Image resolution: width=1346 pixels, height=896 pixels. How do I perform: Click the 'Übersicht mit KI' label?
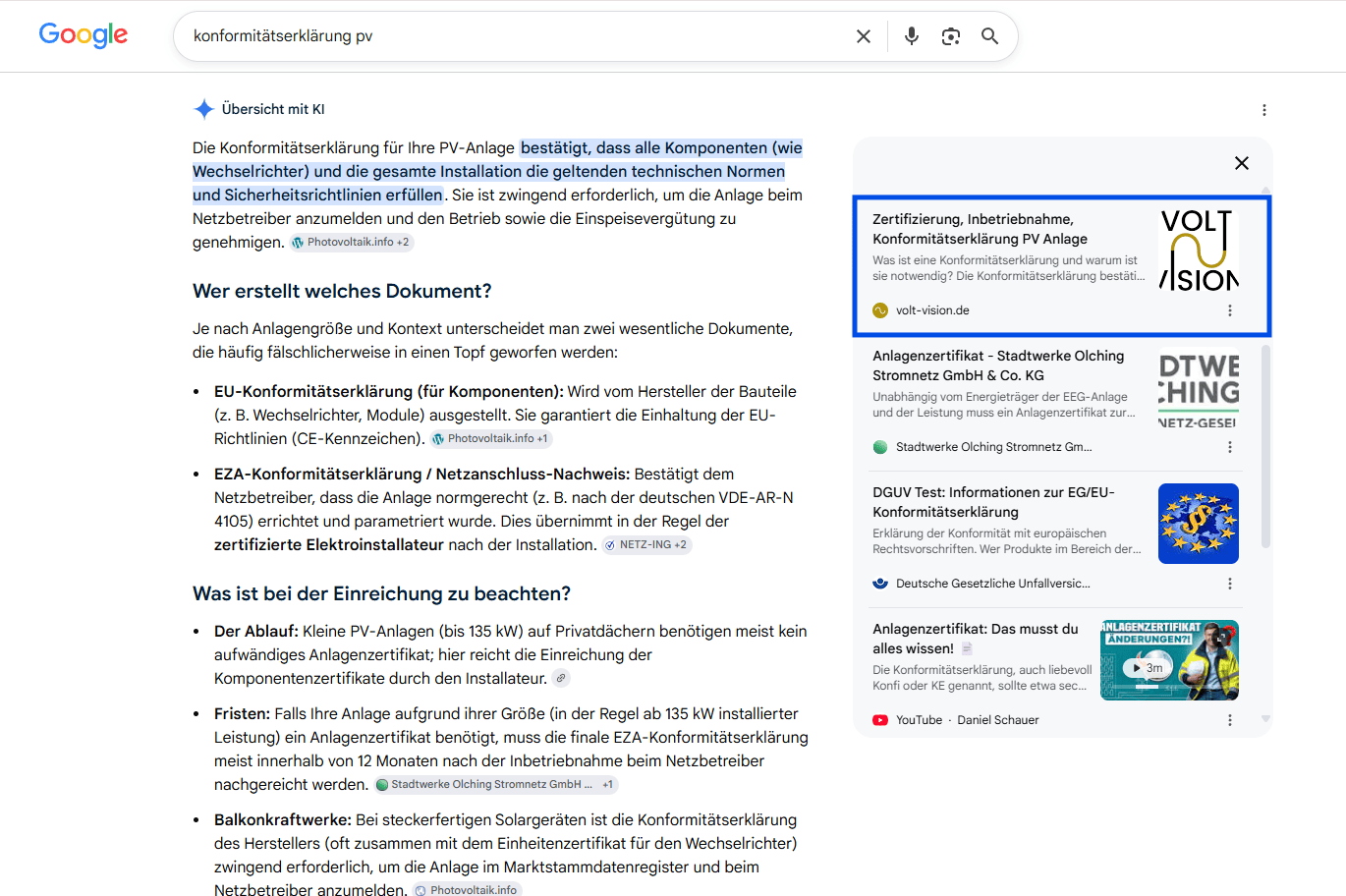[x=273, y=109]
